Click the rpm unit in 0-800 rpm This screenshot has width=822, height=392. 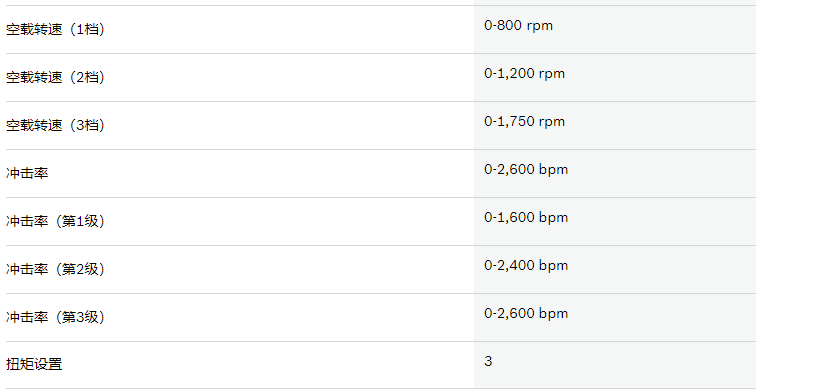point(540,26)
